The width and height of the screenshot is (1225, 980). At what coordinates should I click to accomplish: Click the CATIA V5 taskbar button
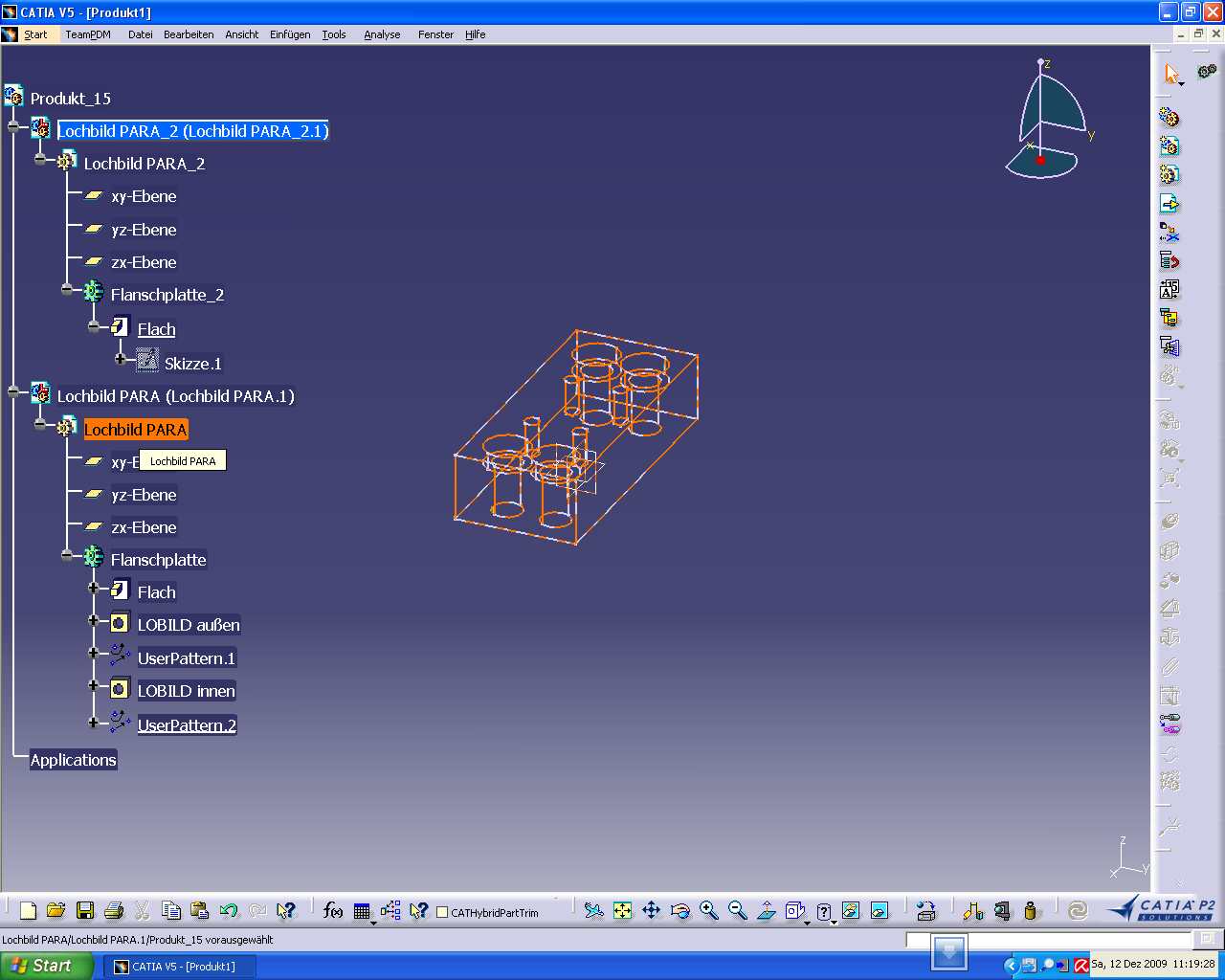(180, 967)
